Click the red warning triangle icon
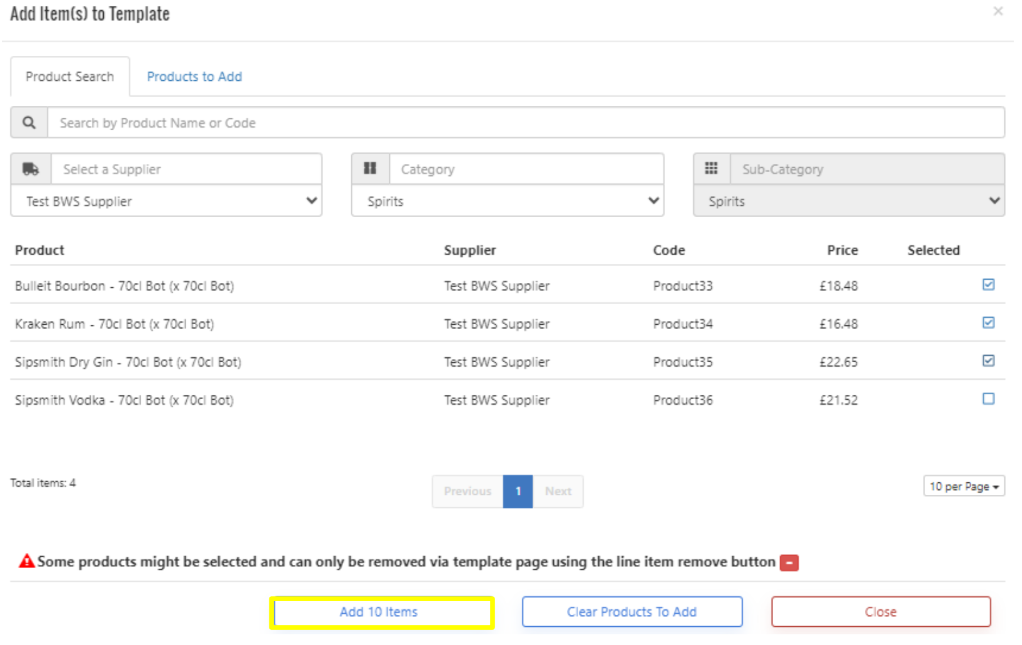 point(27,562)
